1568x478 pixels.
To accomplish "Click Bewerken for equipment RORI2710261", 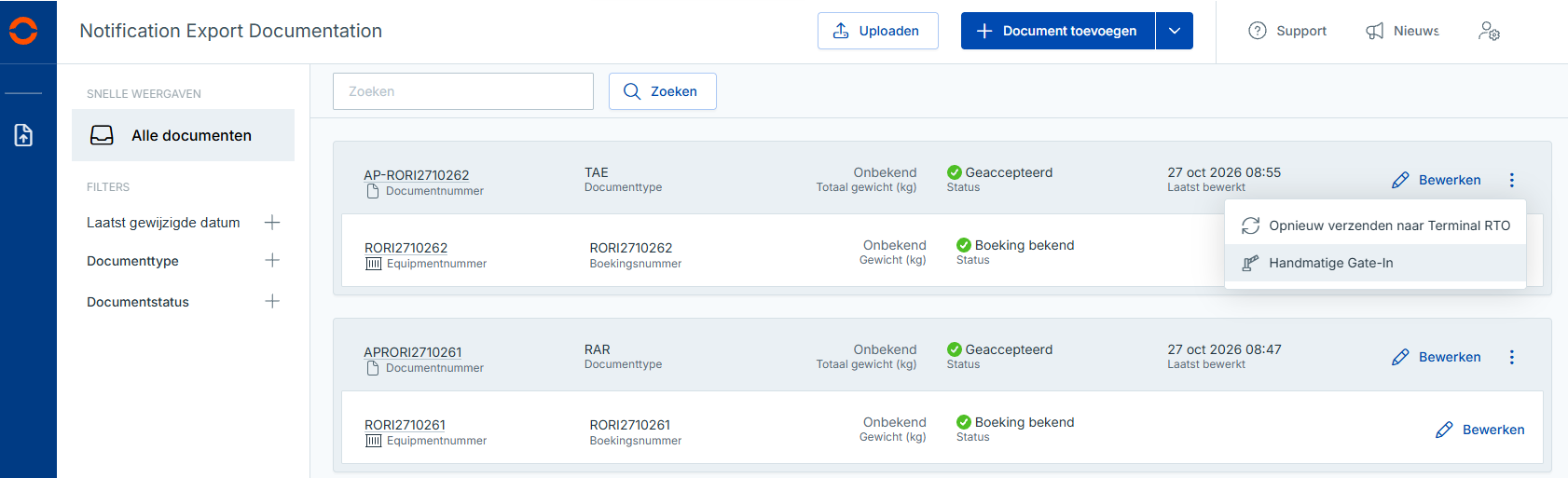I will [1480, 430].
